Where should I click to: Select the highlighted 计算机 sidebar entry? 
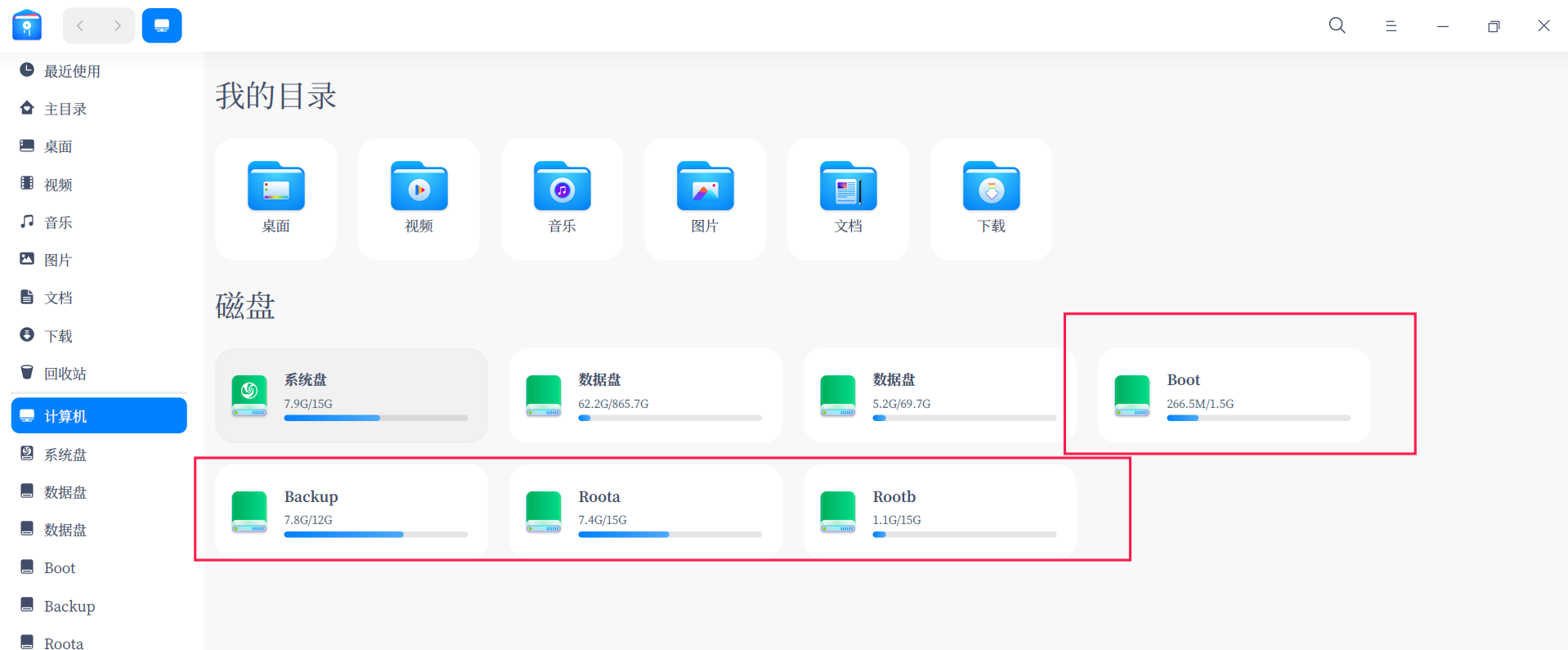coord(99,416)
